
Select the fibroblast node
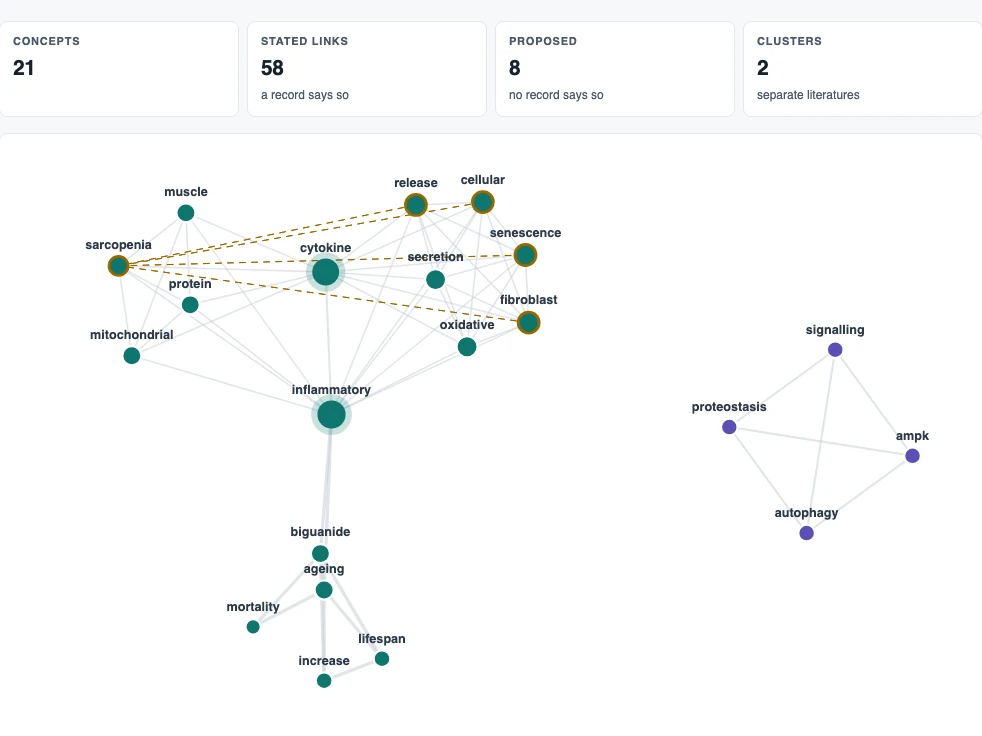click(529, 323)
